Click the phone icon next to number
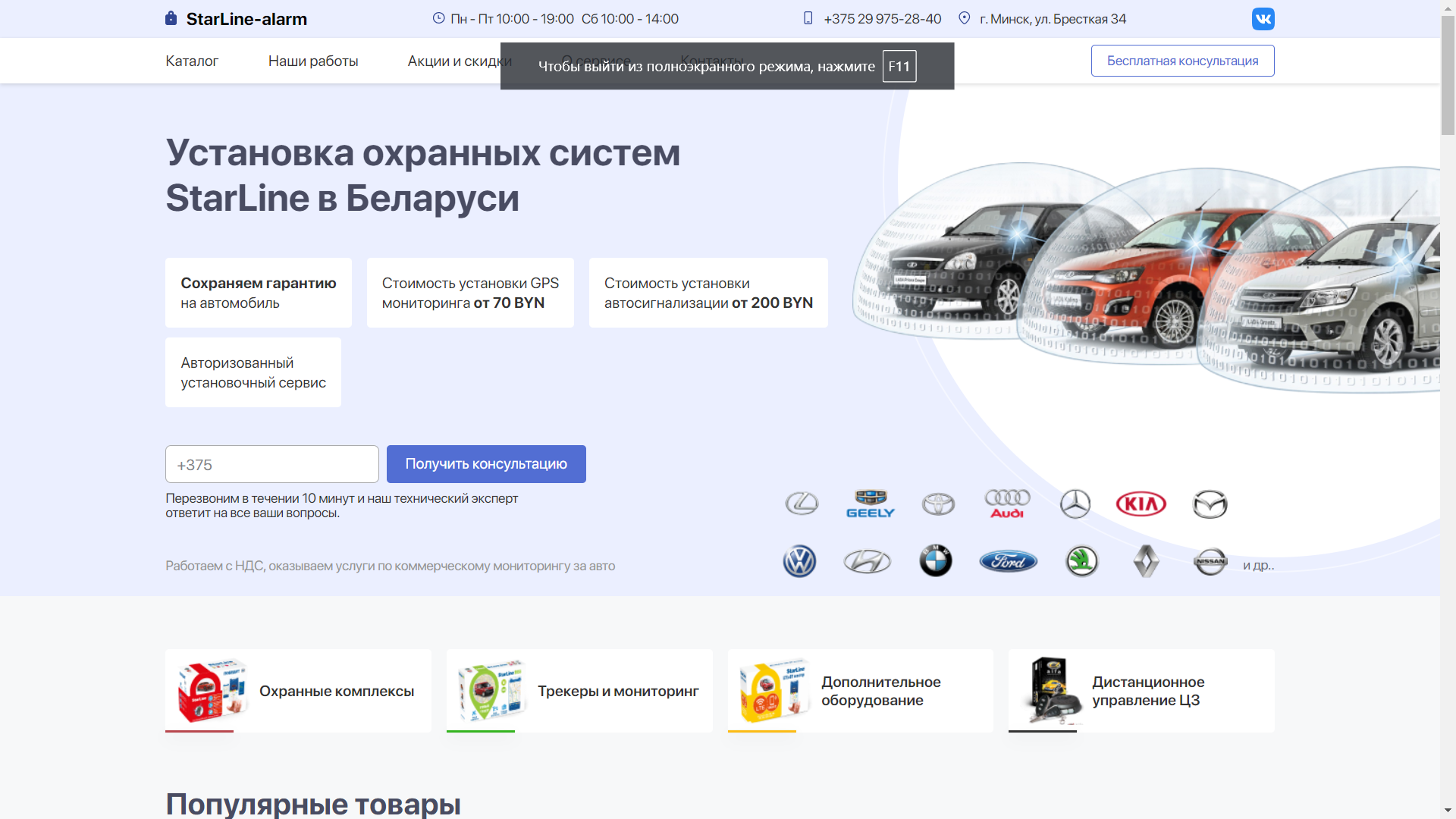The height and width of the screenshot is (819, 1456). point(808,18)
